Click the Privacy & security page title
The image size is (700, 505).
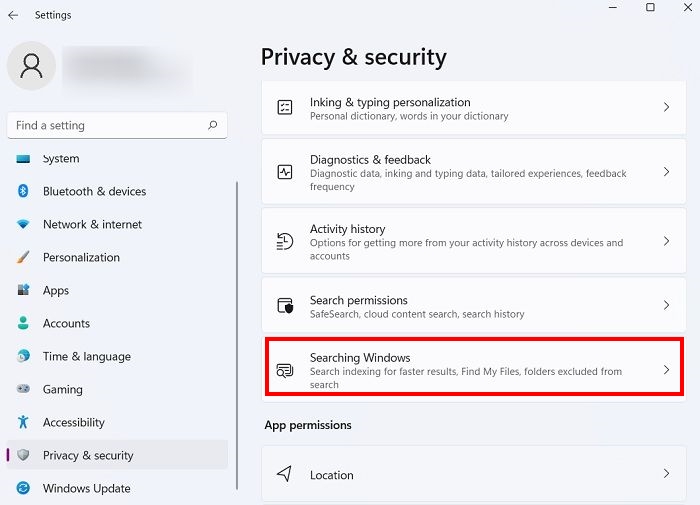coord(354,58)
